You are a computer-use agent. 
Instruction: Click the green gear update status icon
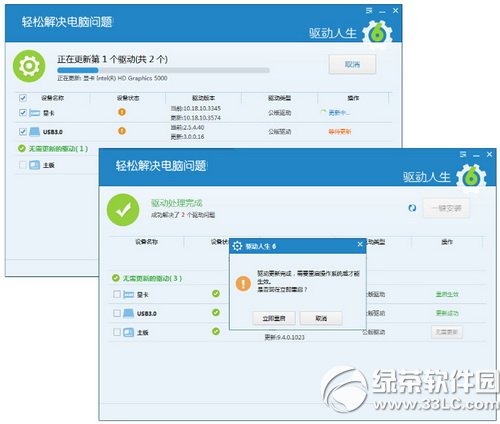[x=29, y=66]
